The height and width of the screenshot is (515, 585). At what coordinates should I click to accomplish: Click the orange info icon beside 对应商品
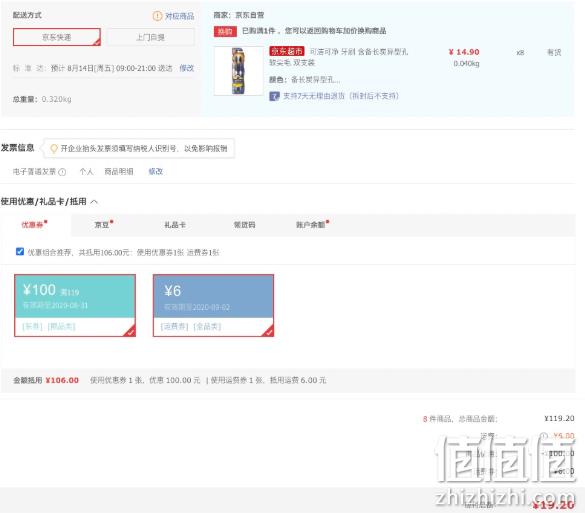tap(157, 16)
